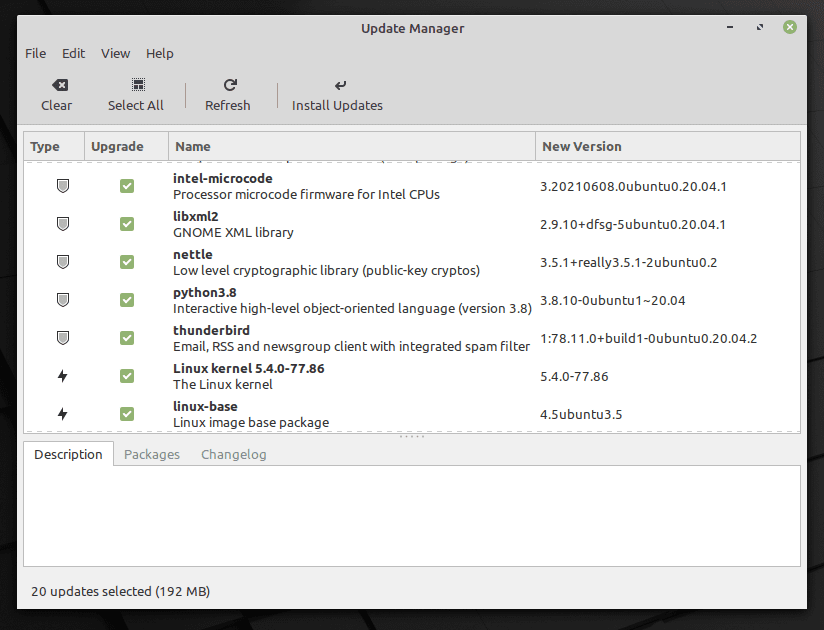Deselect the python3.8 upgrade checkbox
The width and height of the screenshot is (824, 630).
pos(127,300)
